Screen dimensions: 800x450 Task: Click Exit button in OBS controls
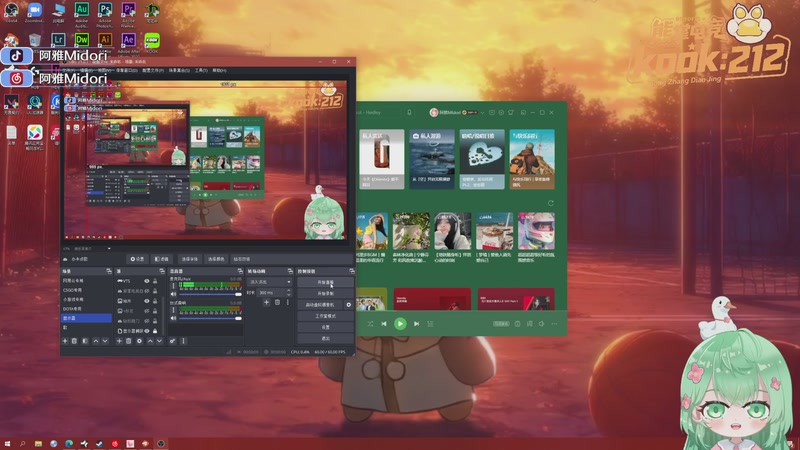326,338
